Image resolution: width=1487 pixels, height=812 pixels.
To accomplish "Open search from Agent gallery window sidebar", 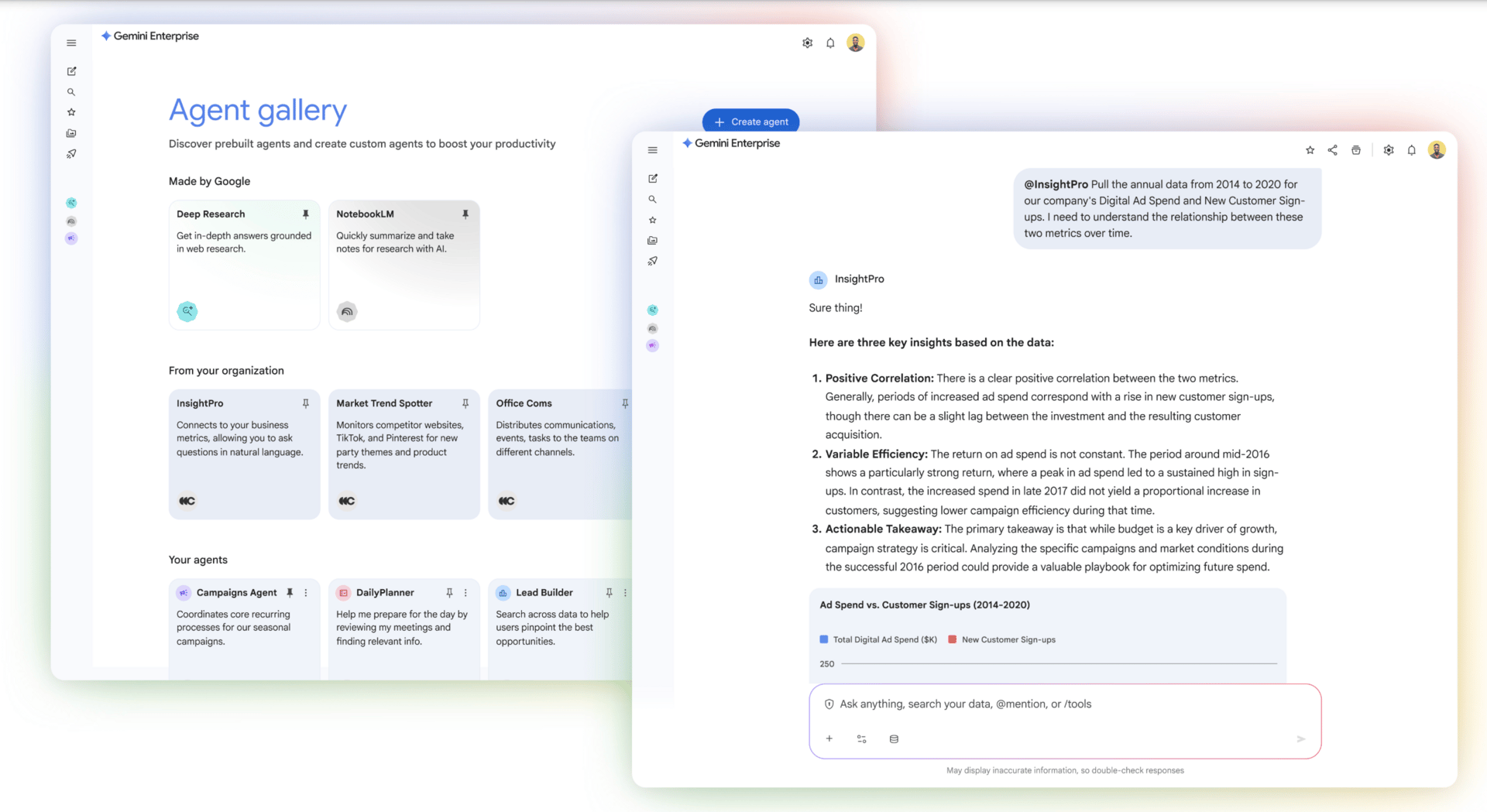I will click(71, 92).
